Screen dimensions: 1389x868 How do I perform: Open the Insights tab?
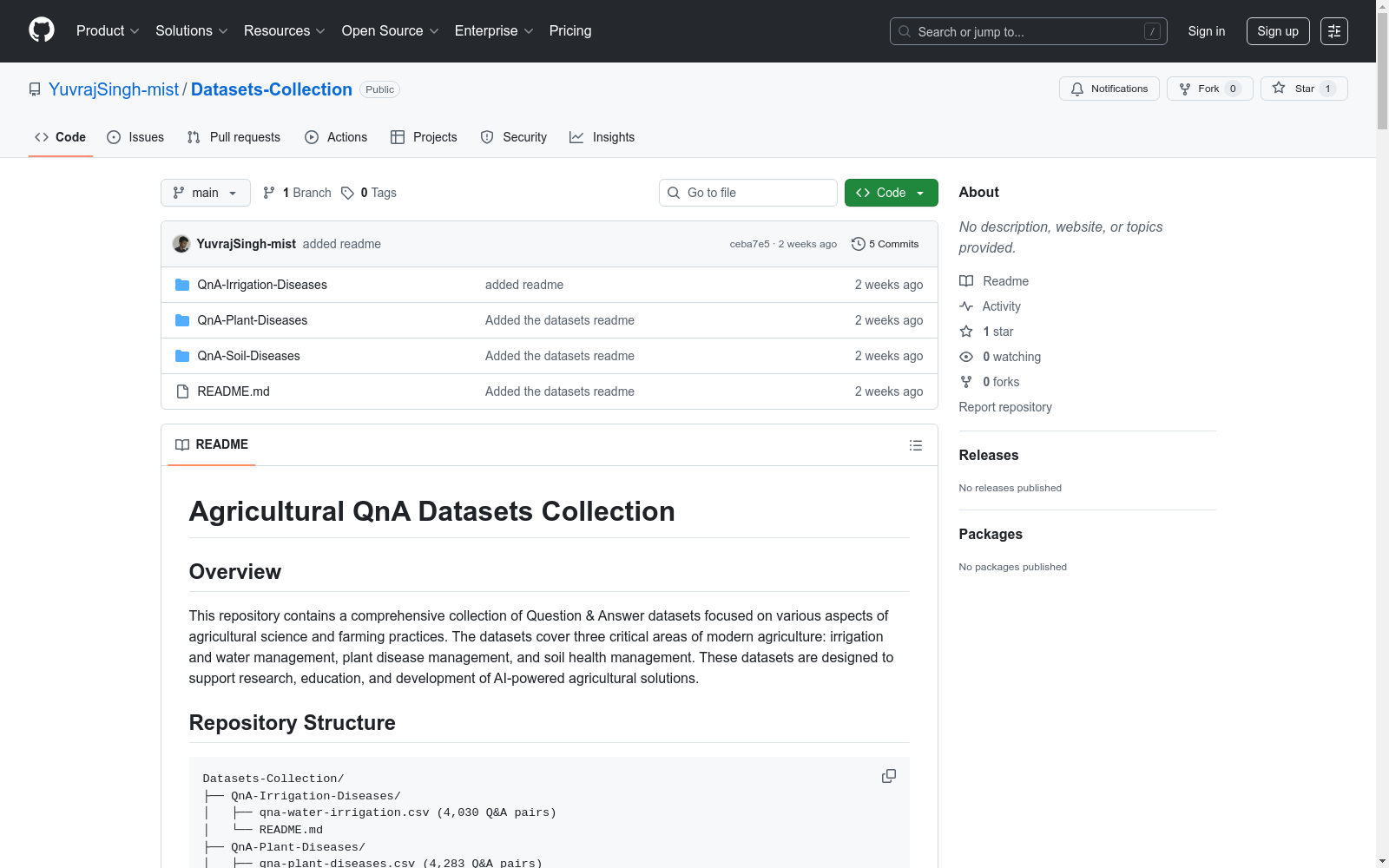pos(602,137)
